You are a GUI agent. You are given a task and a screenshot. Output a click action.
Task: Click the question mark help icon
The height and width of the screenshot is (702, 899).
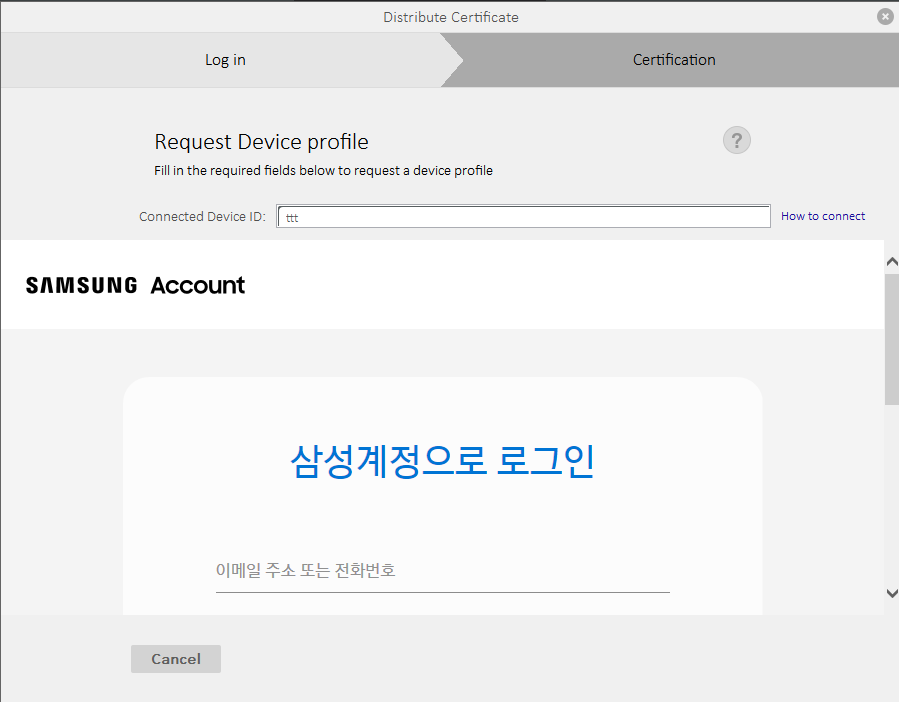737,141
